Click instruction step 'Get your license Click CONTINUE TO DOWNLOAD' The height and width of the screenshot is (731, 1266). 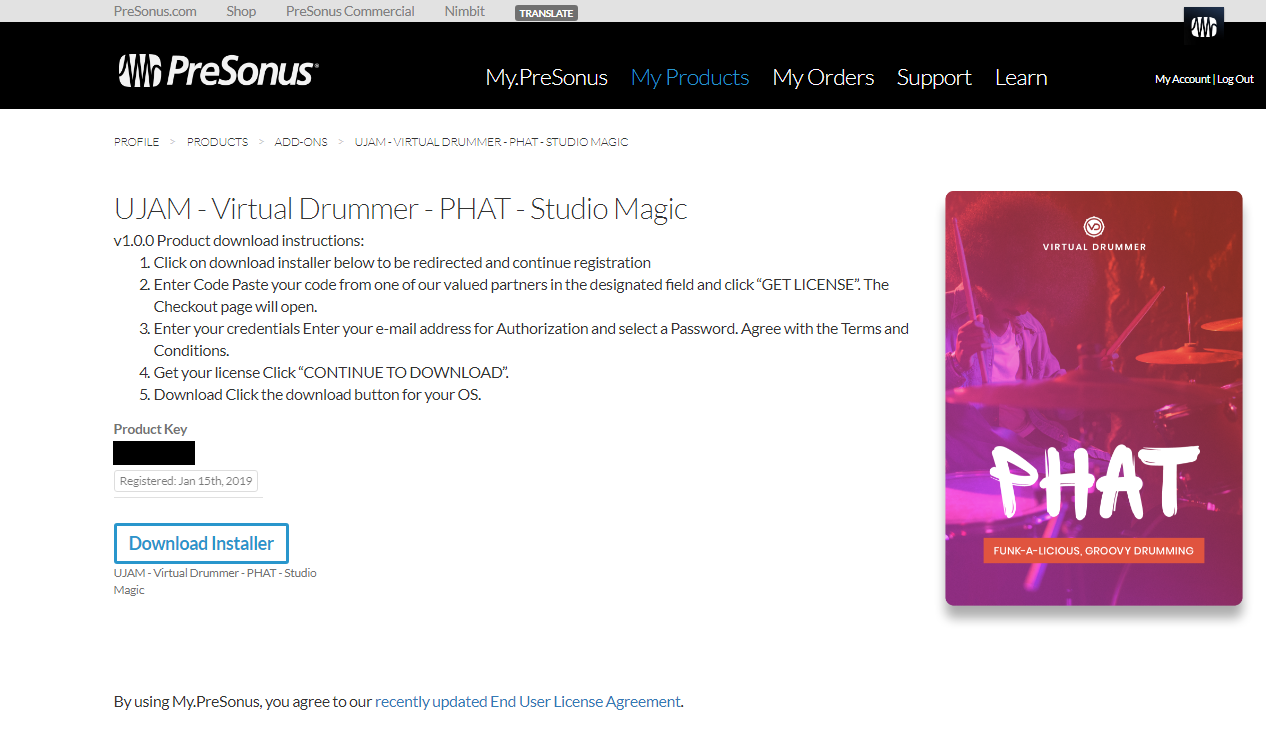click(331, 372)
